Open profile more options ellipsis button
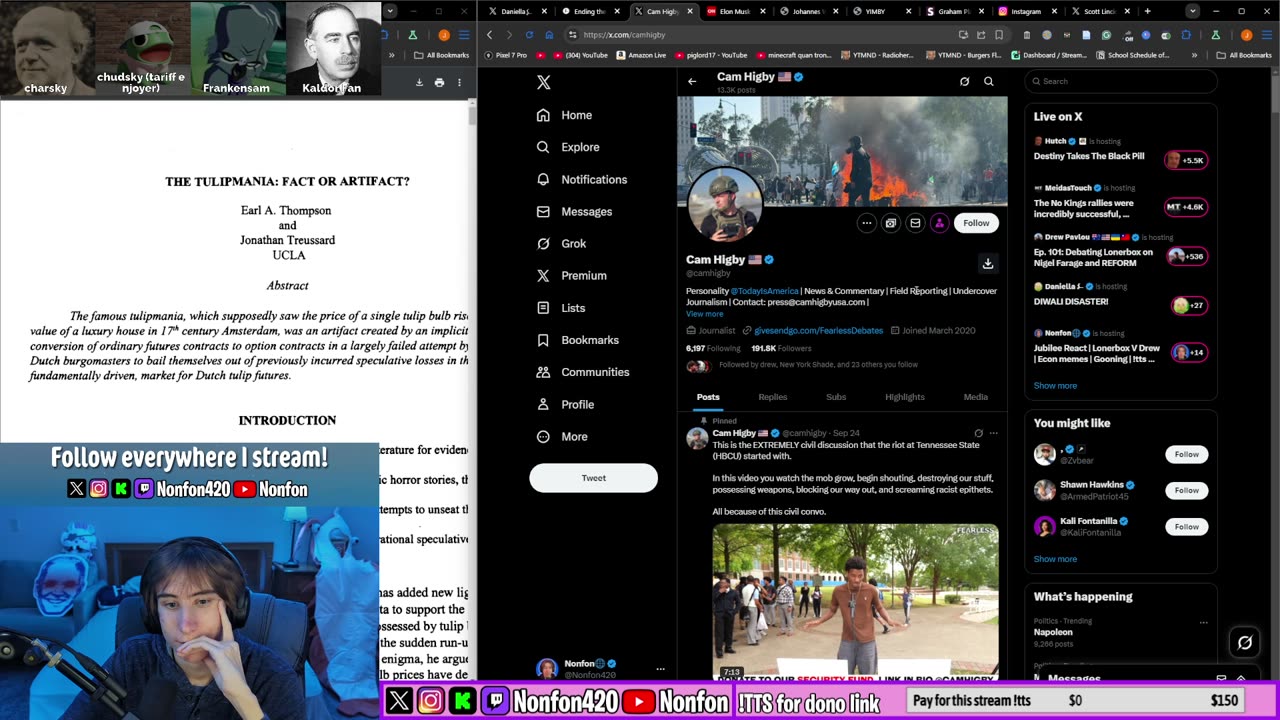This screenshot has height=720, width=1280. (867, 223)
